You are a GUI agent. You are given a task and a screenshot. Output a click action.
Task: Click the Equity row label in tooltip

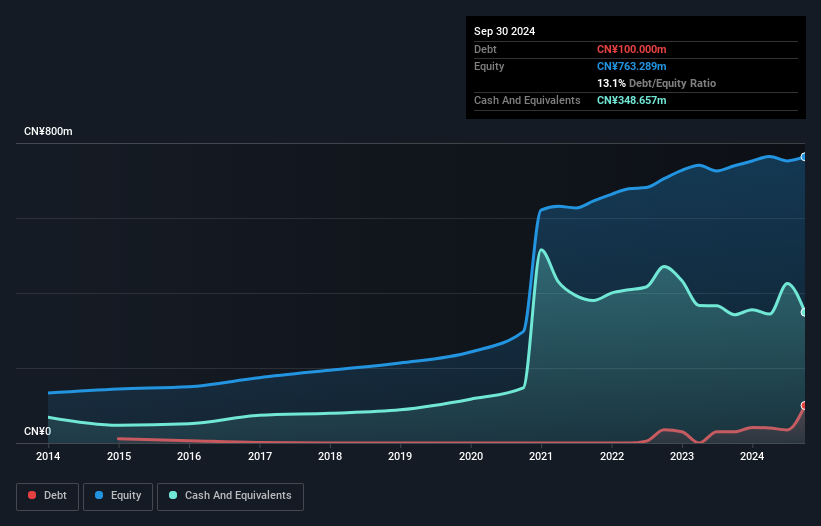tap(489, 66)
